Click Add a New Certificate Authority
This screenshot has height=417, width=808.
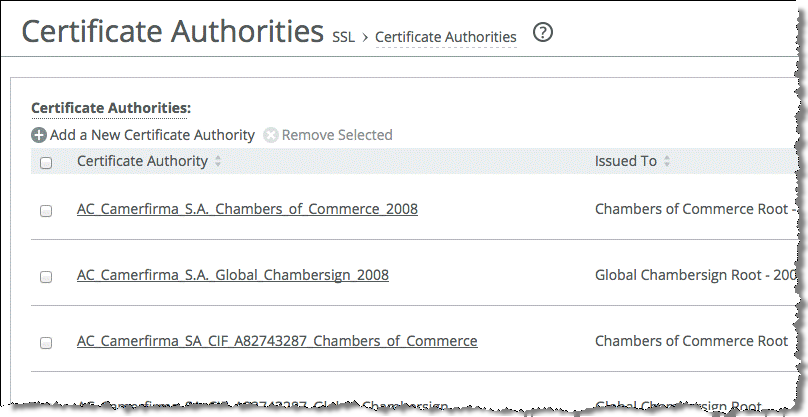tap(152, 135)
